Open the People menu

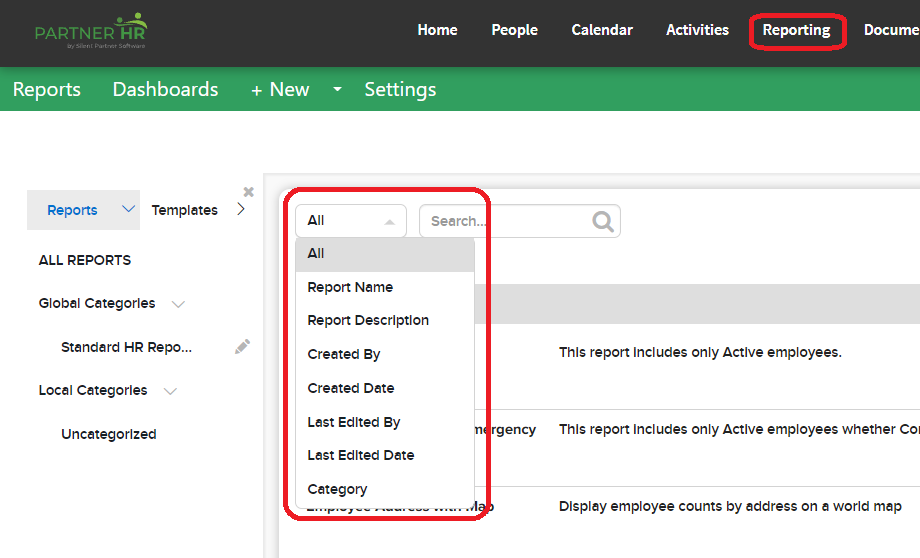515,30
